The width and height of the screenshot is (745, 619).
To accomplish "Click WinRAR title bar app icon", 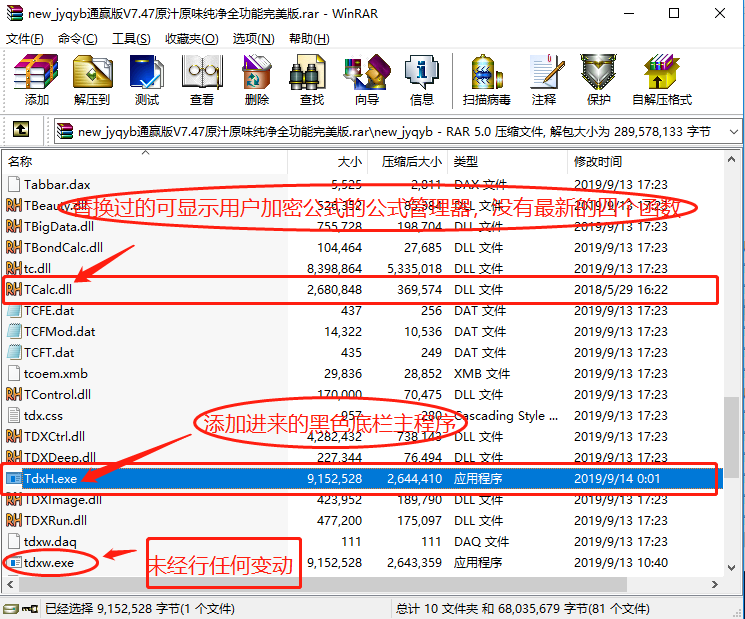I will (x=14, y=13).
